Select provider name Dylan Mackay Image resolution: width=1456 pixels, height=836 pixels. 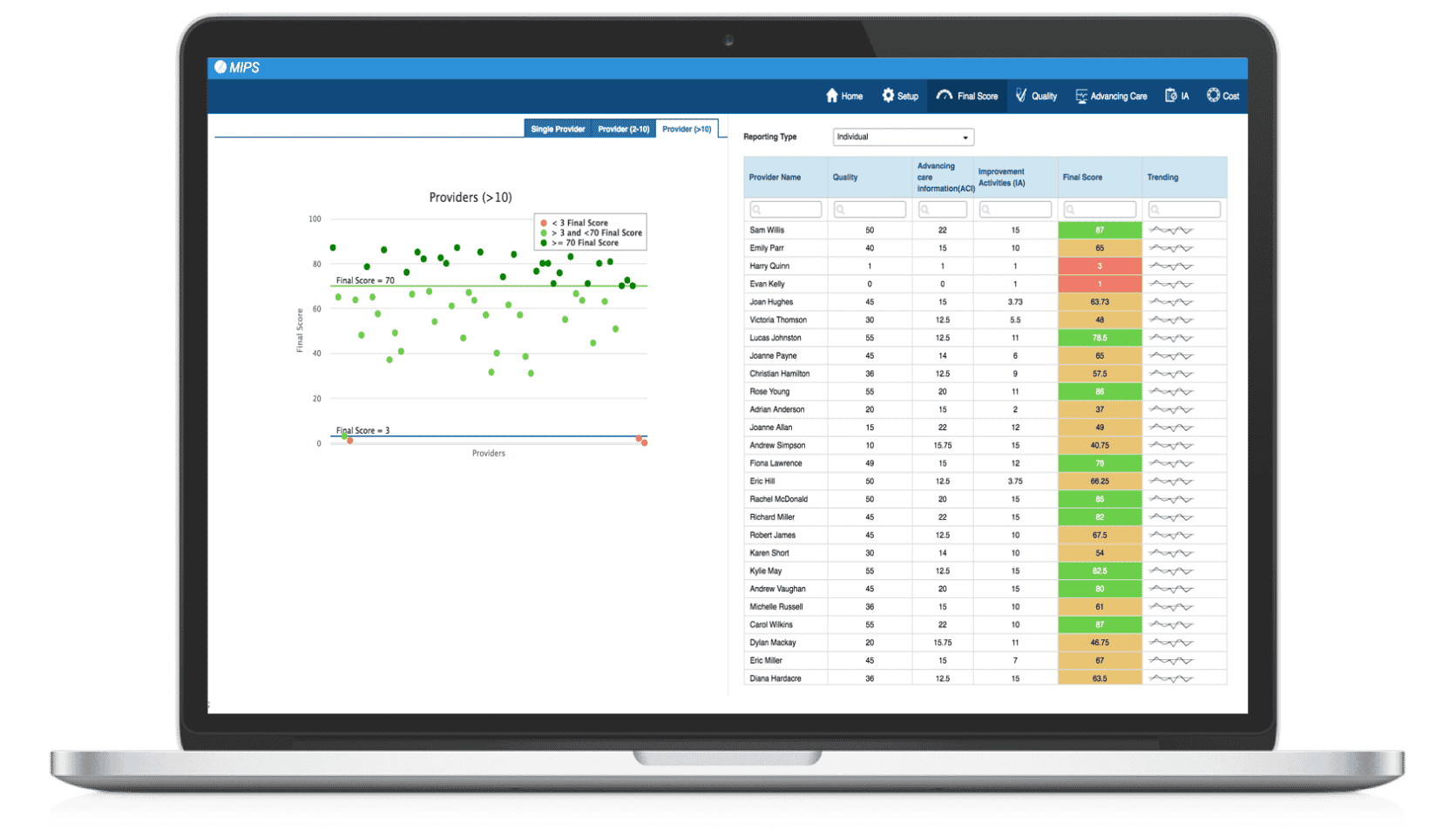point(773,643)
